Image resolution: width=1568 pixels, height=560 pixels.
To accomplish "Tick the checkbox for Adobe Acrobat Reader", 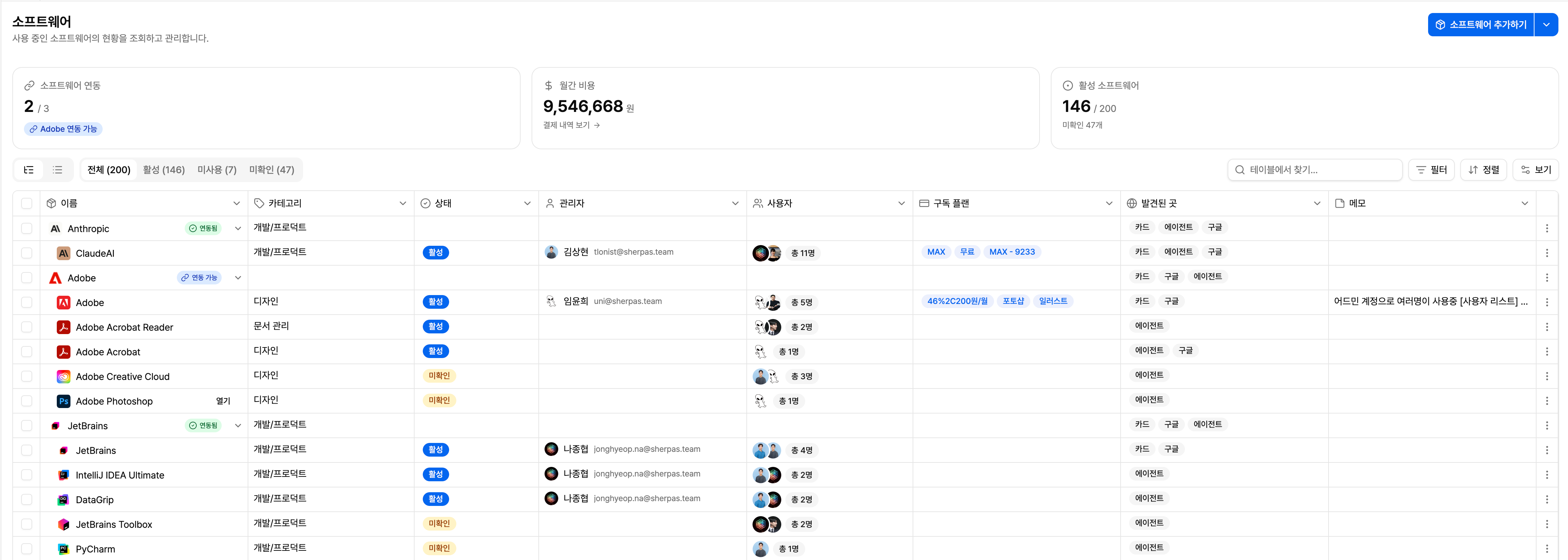I will point(27,327).
